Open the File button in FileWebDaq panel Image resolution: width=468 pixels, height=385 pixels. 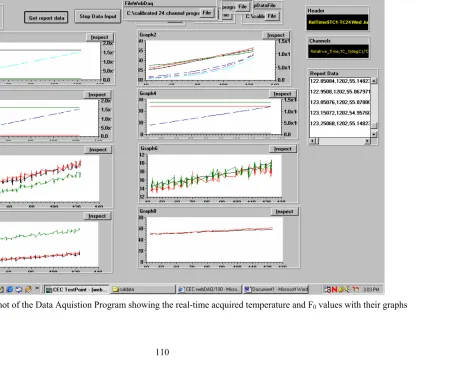coord(207,13)
